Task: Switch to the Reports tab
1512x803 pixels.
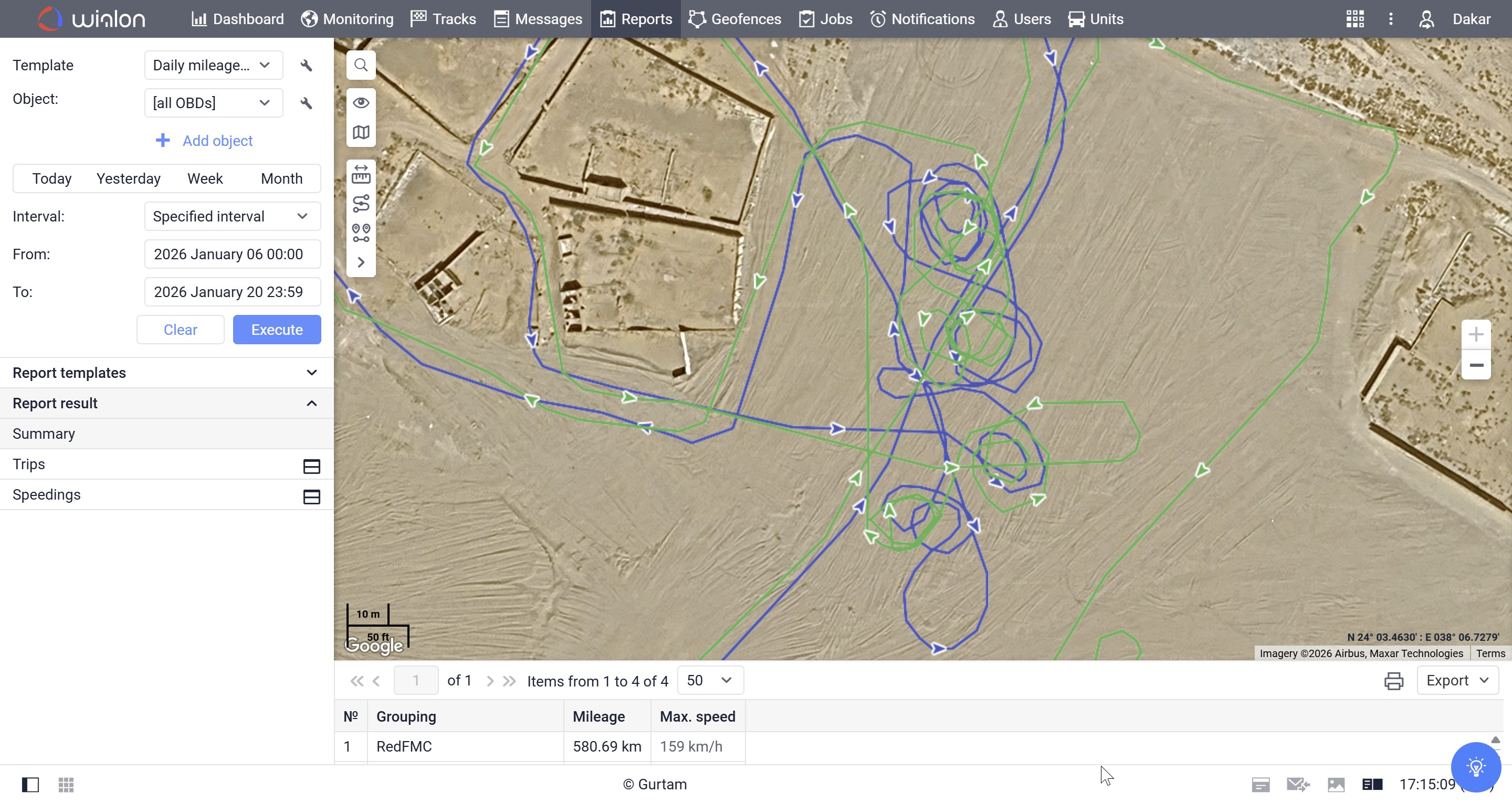Action: [x=636, y=19]
